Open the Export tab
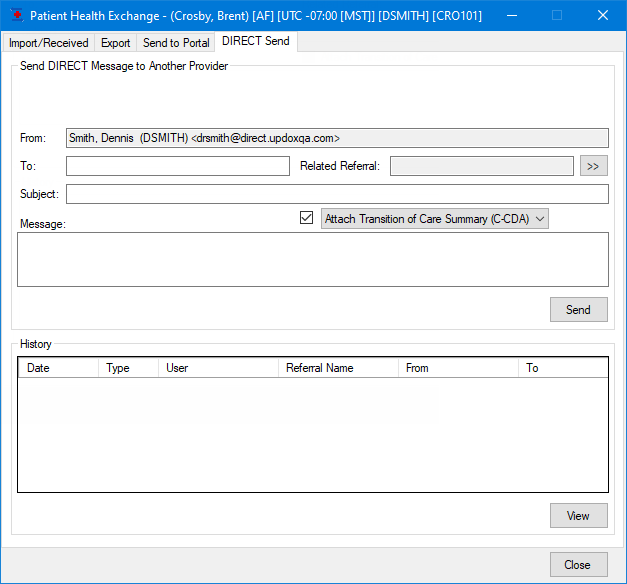Image resolution: width=627 pixels, height=584 pixels. (116, 43)
